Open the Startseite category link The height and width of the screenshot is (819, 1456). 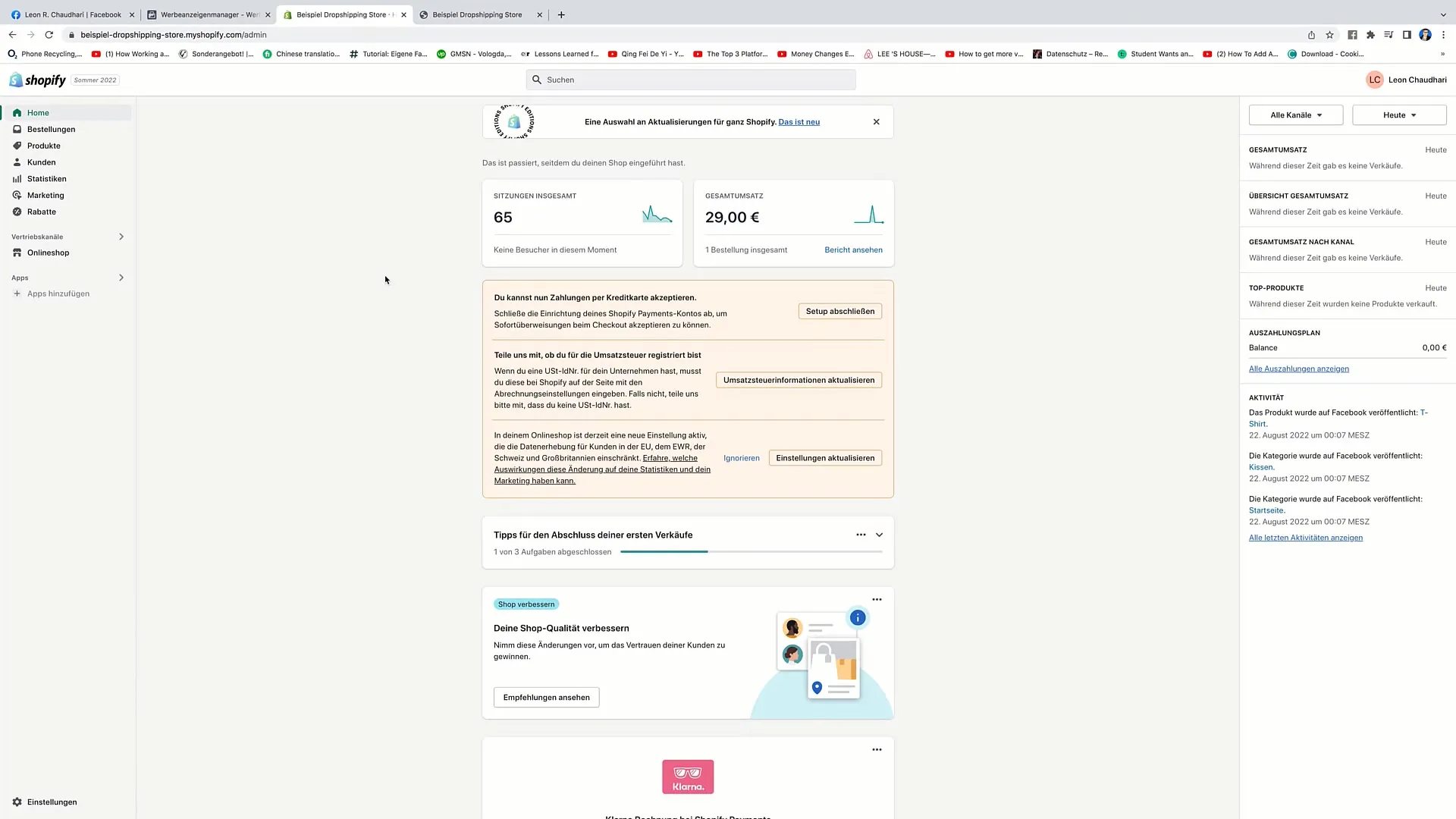click(x=1266, y=510)
